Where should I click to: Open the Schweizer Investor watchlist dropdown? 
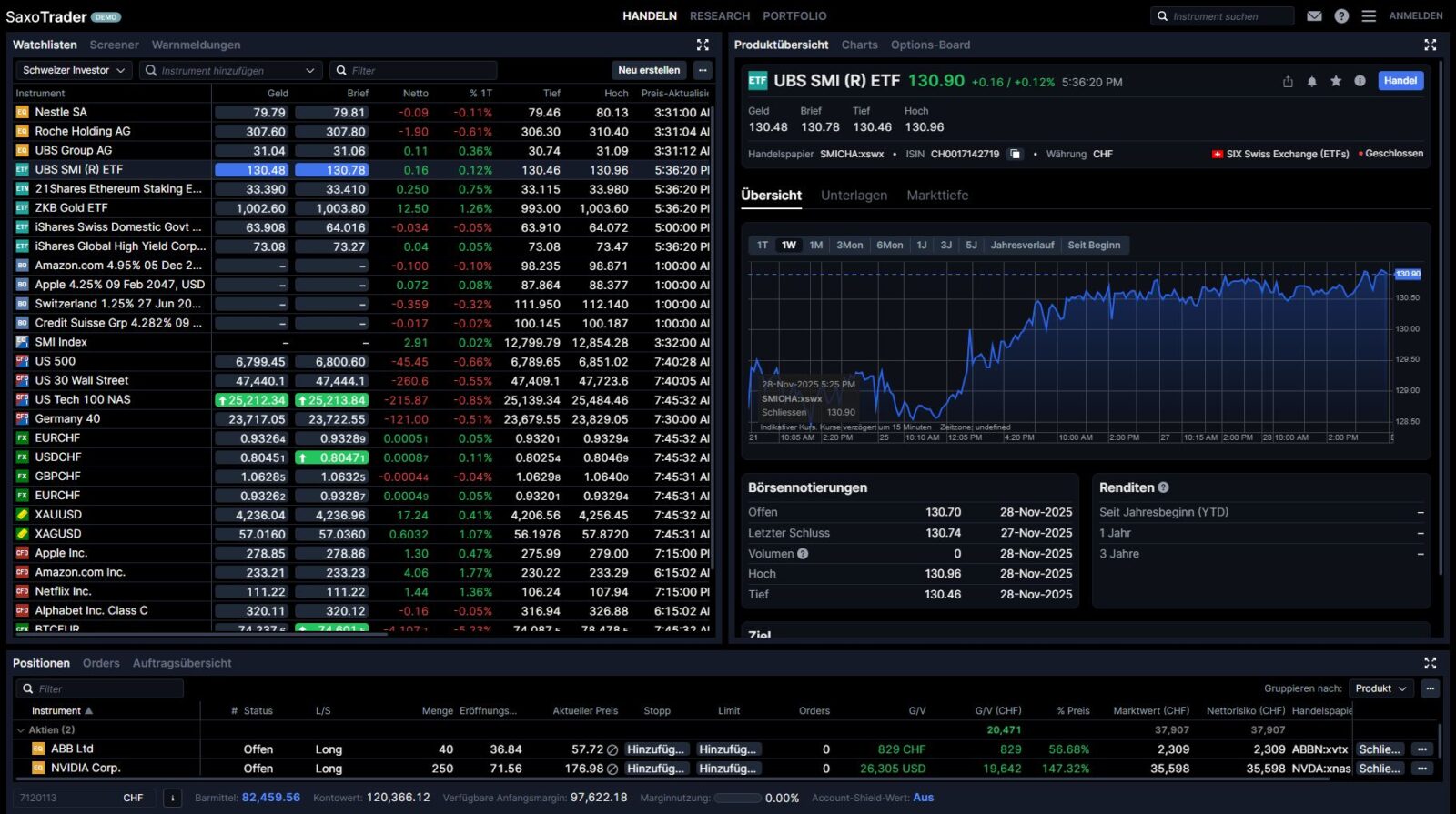point(74,71)
